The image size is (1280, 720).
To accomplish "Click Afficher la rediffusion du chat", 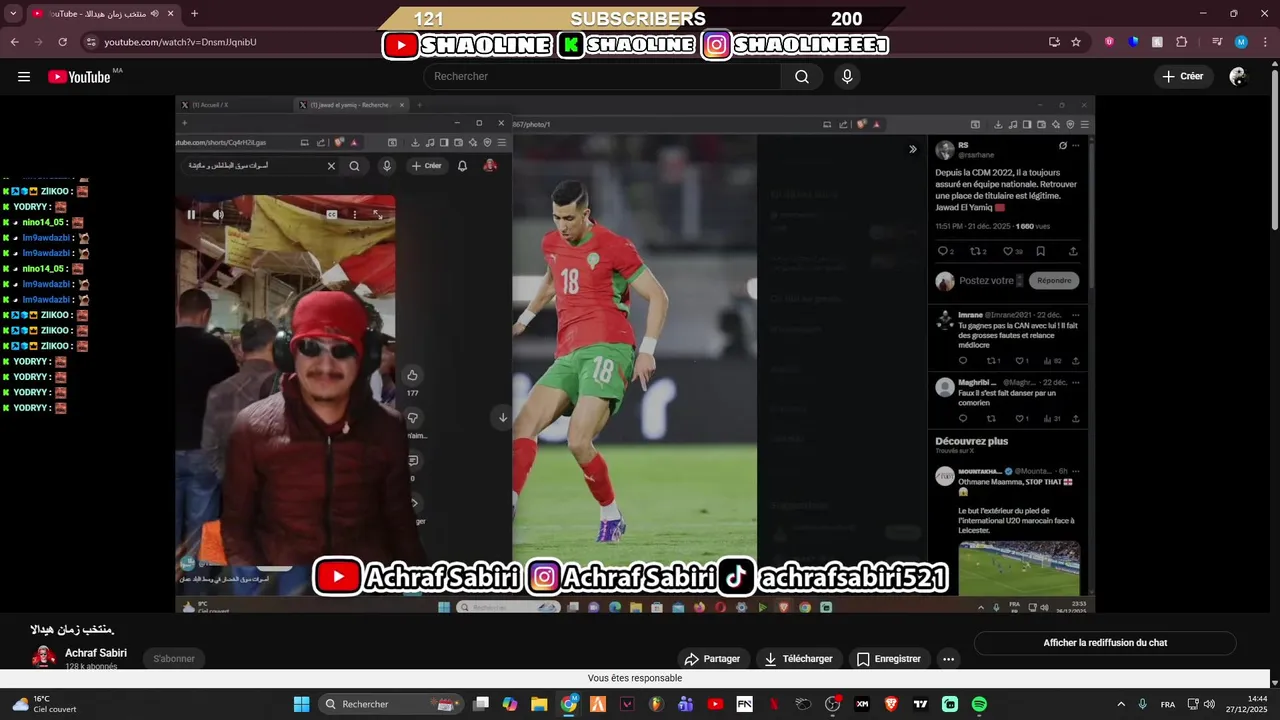I will point(1105,643).
